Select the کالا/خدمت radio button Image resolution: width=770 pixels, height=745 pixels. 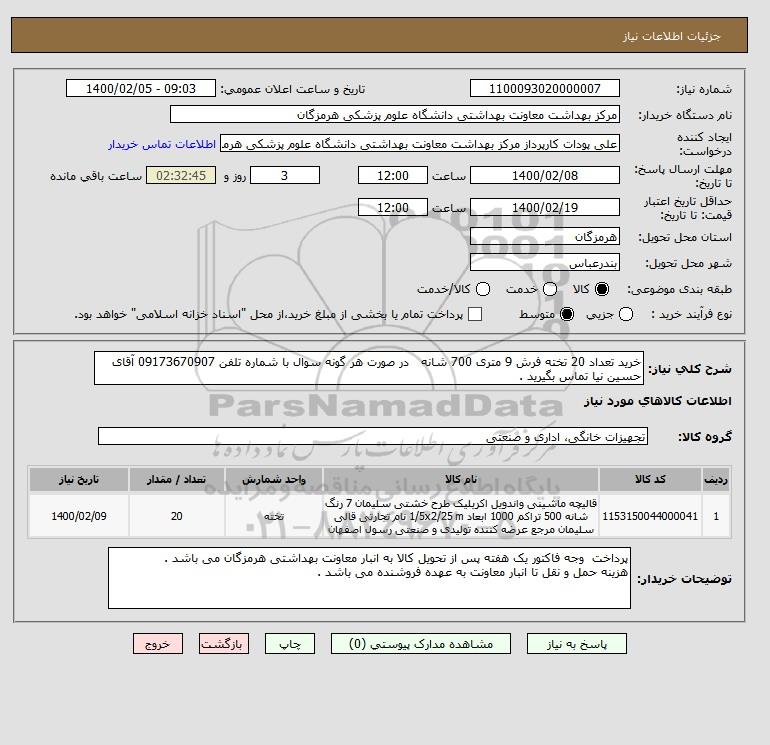[483, 289]
